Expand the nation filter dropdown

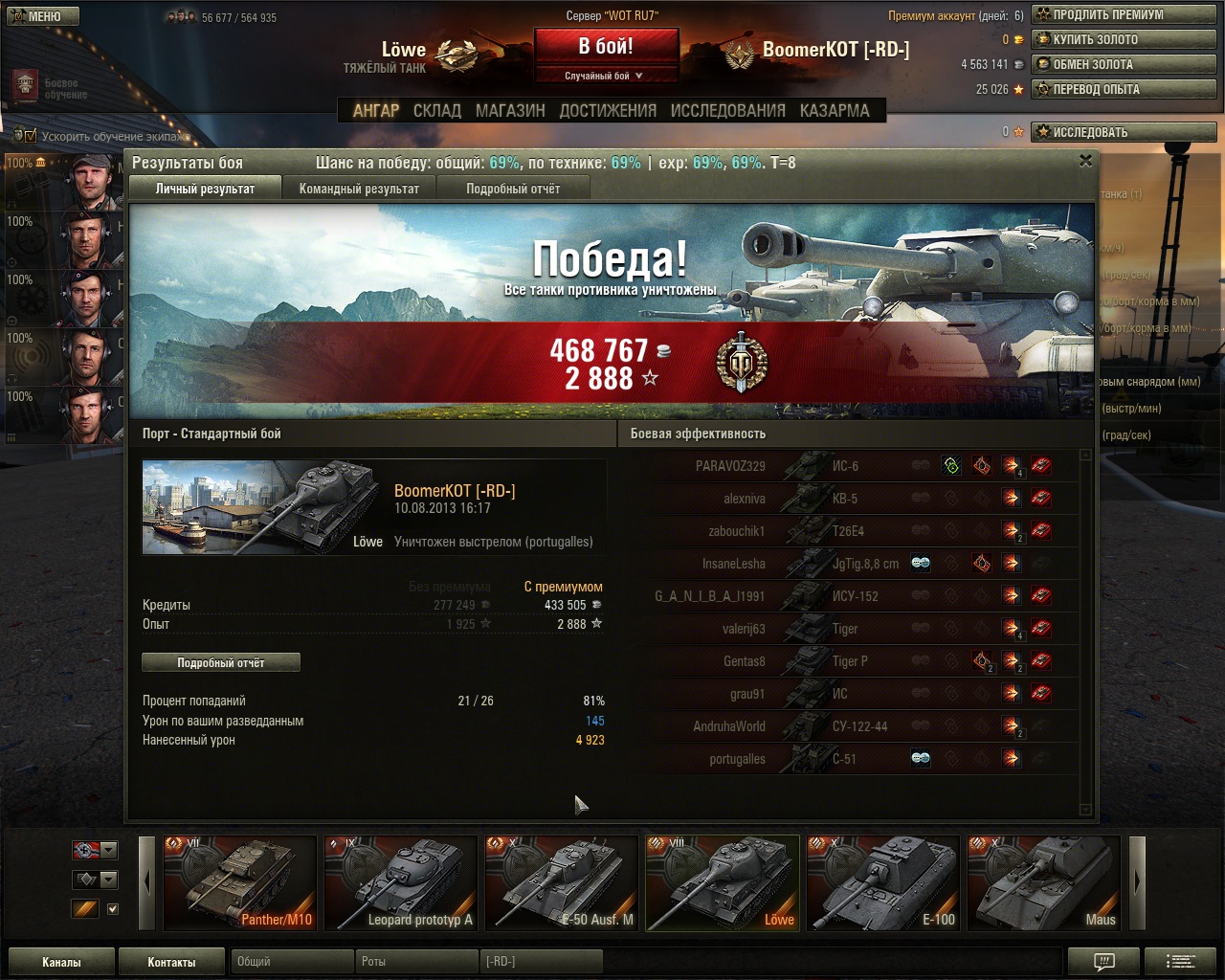[96, 850]
